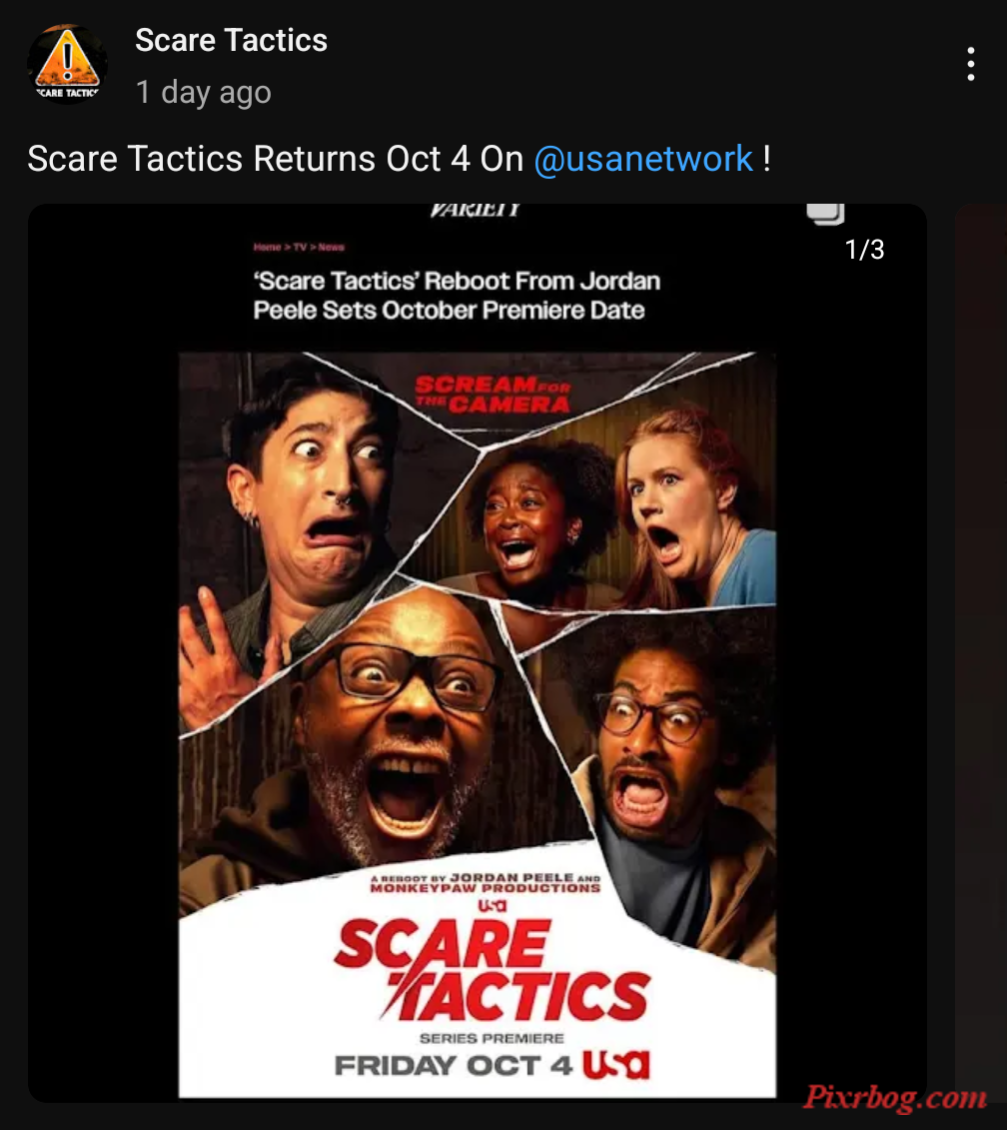Open the Scare Tactics channel avatar

67,64
